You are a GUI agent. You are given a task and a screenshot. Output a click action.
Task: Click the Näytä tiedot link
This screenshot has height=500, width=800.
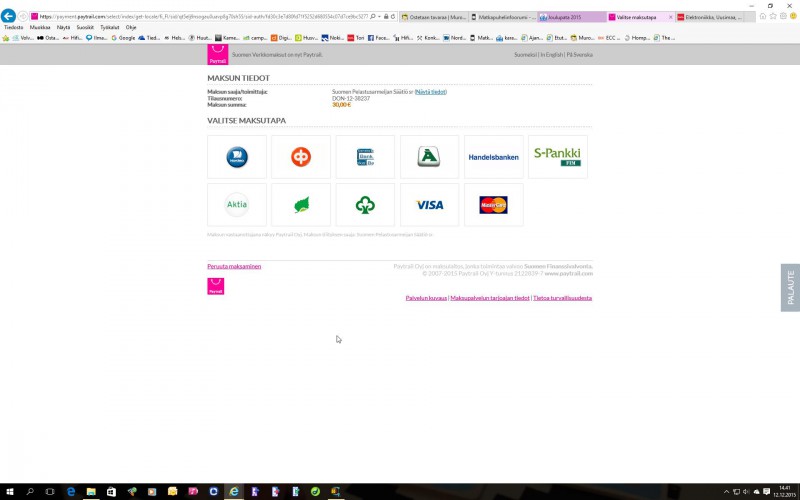(431, 92)
